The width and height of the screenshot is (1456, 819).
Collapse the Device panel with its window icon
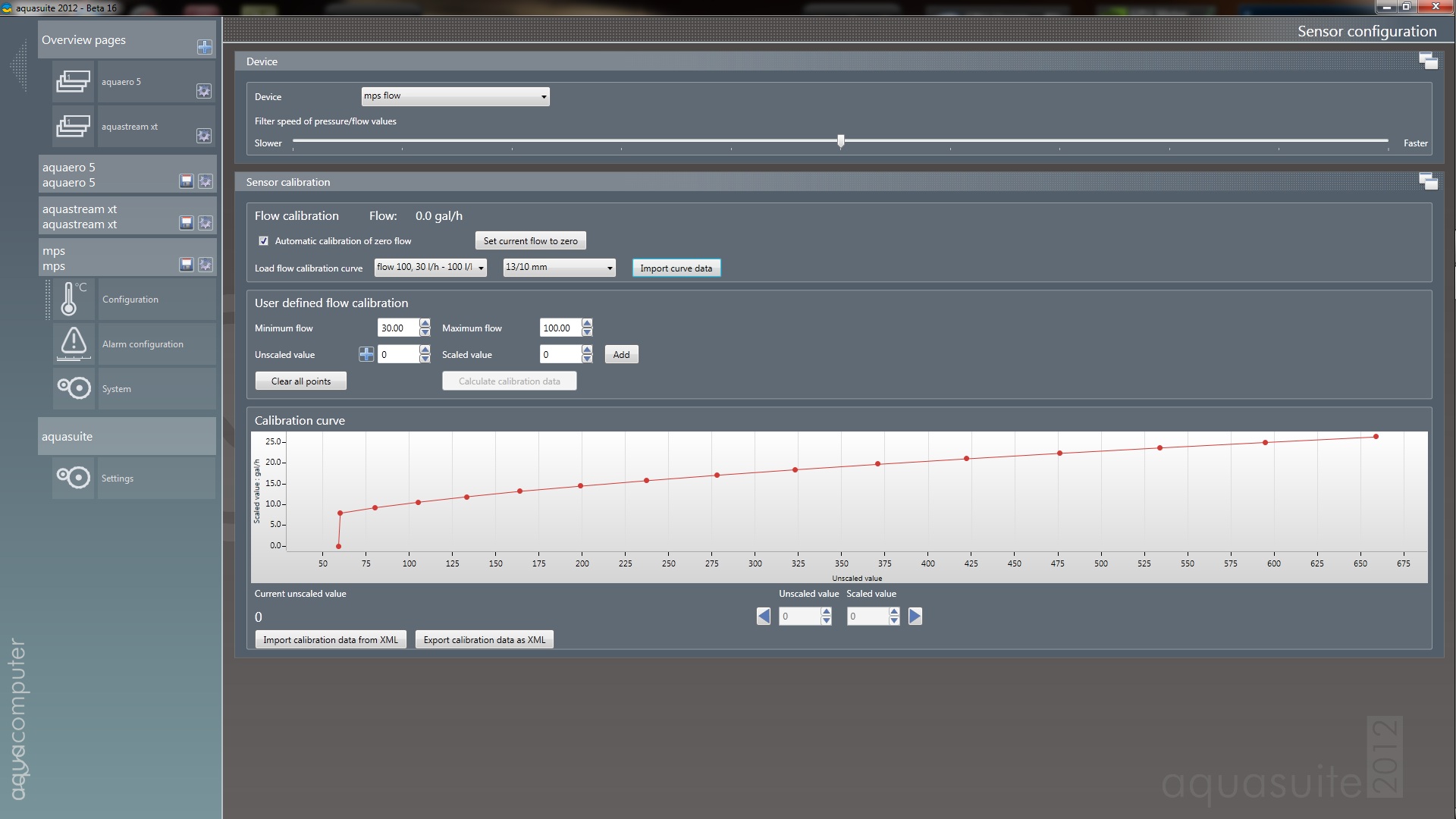pyautogui.click(x=1428, y=61)
